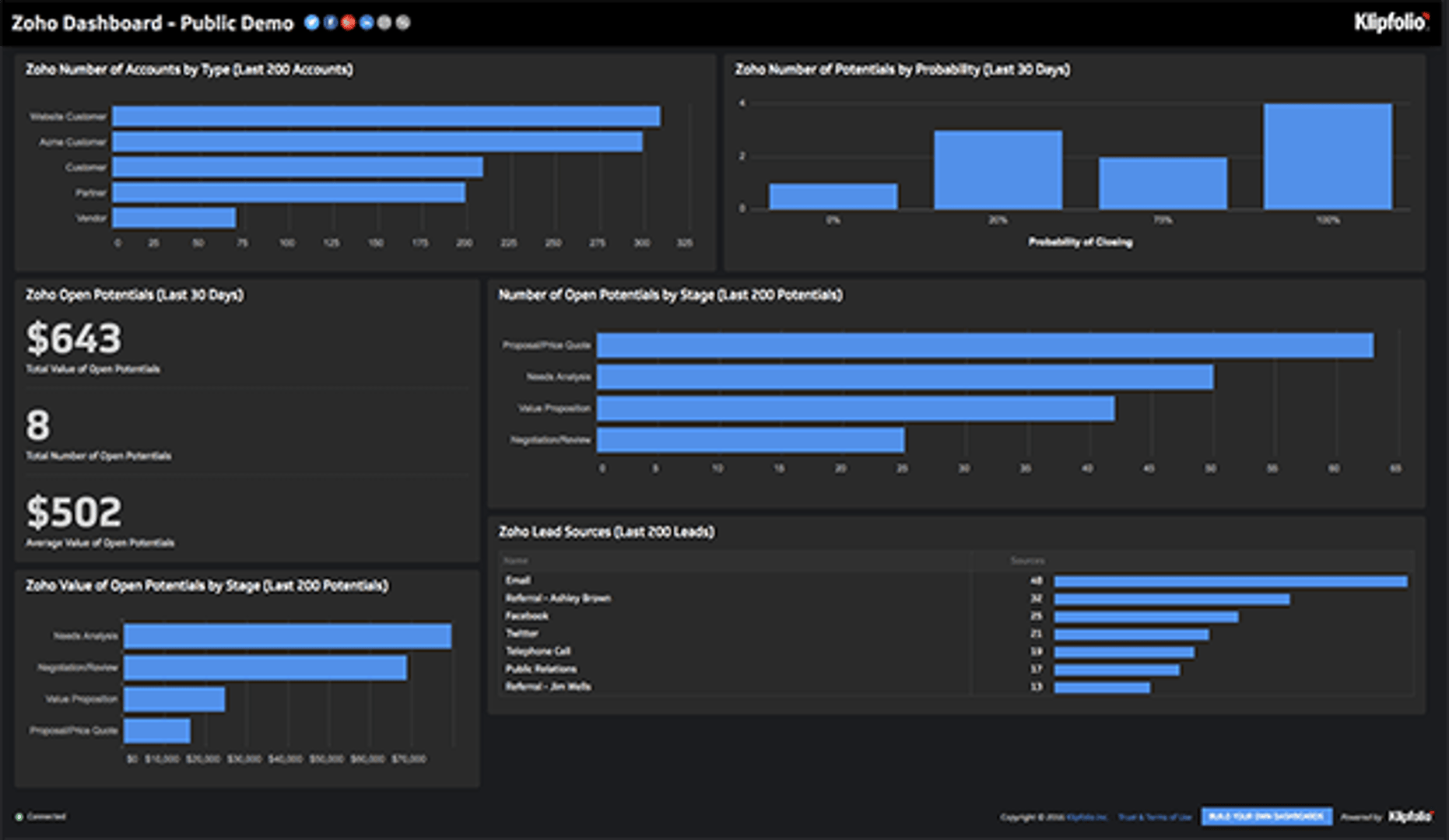
Task: Click the Name column header in Lead Sources
Action: 516,561
